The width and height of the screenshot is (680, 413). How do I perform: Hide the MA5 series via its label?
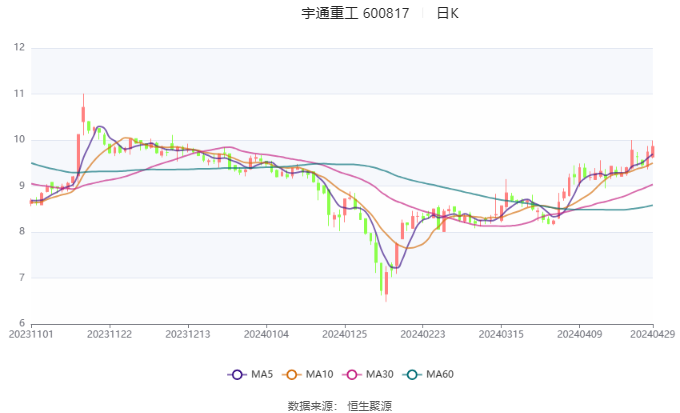click(x=262, y=374)
